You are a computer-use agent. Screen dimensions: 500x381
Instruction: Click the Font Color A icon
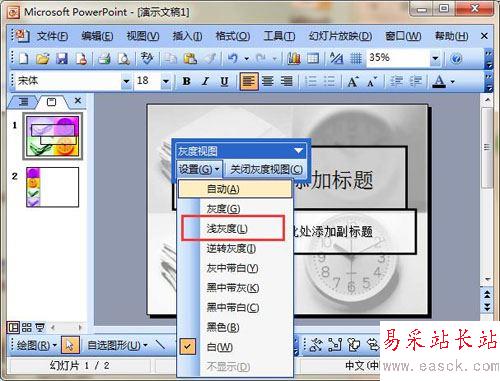[439, 81]
